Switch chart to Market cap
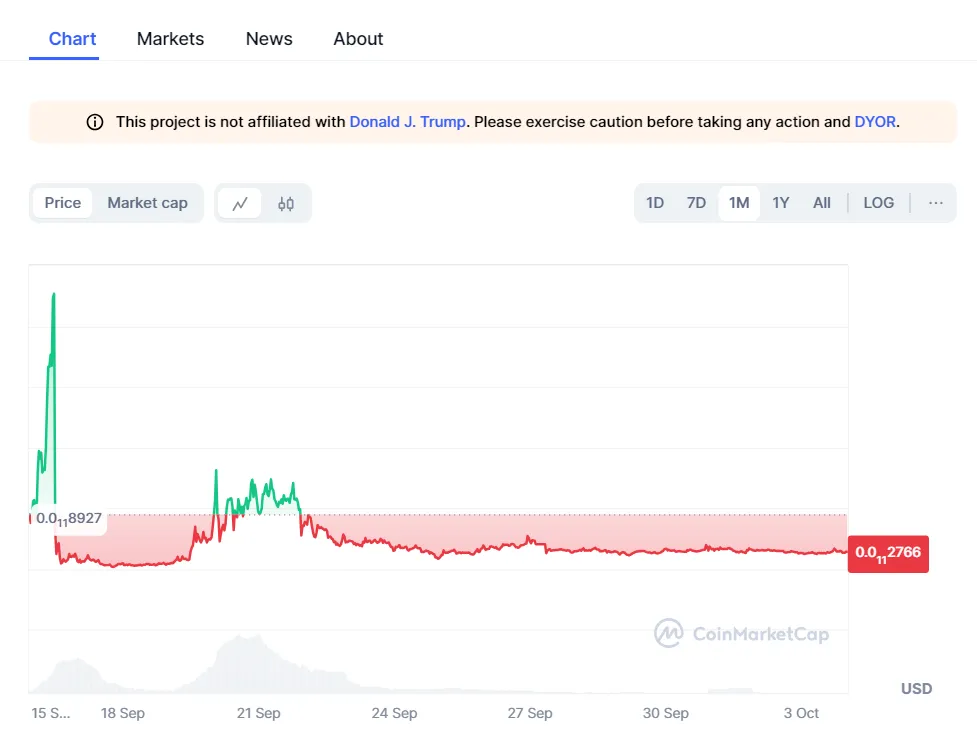The width and height of the screenshot is (977, 742). (x=147, y=203)
